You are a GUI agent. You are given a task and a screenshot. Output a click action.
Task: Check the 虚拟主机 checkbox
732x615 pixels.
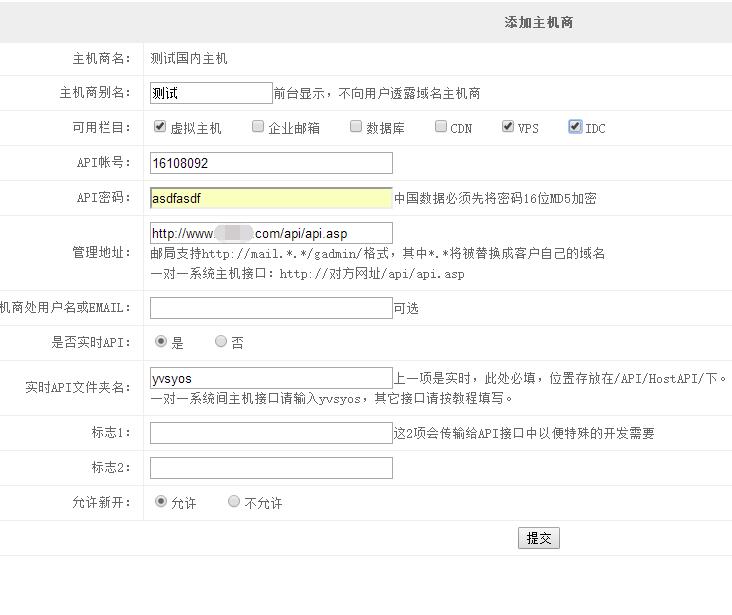[x=160, y=127]
